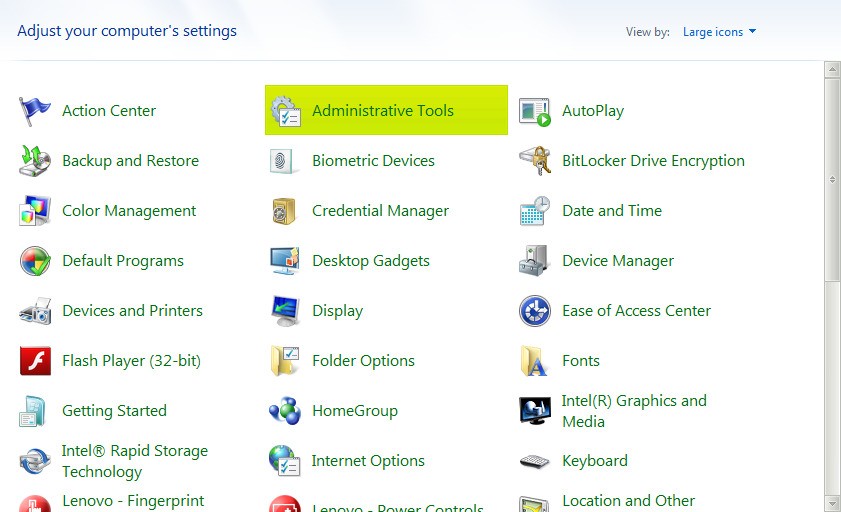
Task: Click the Action Center flag icon
Action: pyautogui.click(x=35, y=111)
